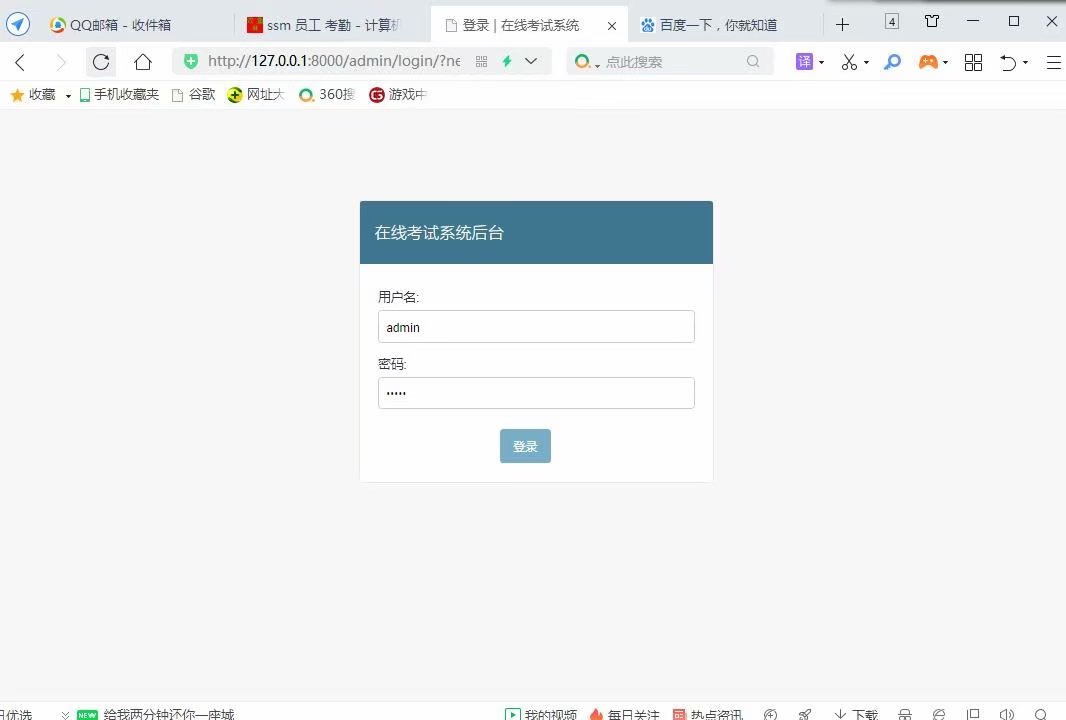
Task: Open 下载 downloads in status bar
Action: [x=857, y=715]
